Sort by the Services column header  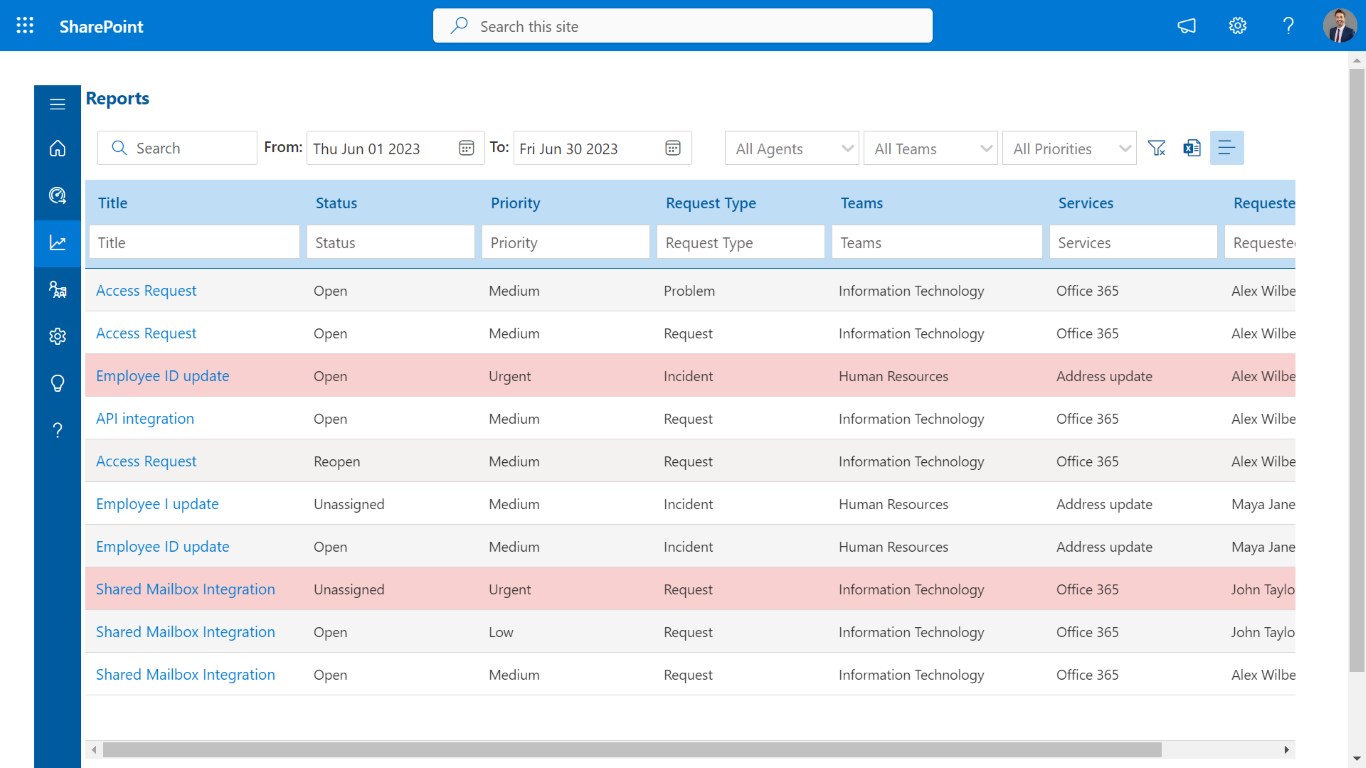(x=1086, y=203)
